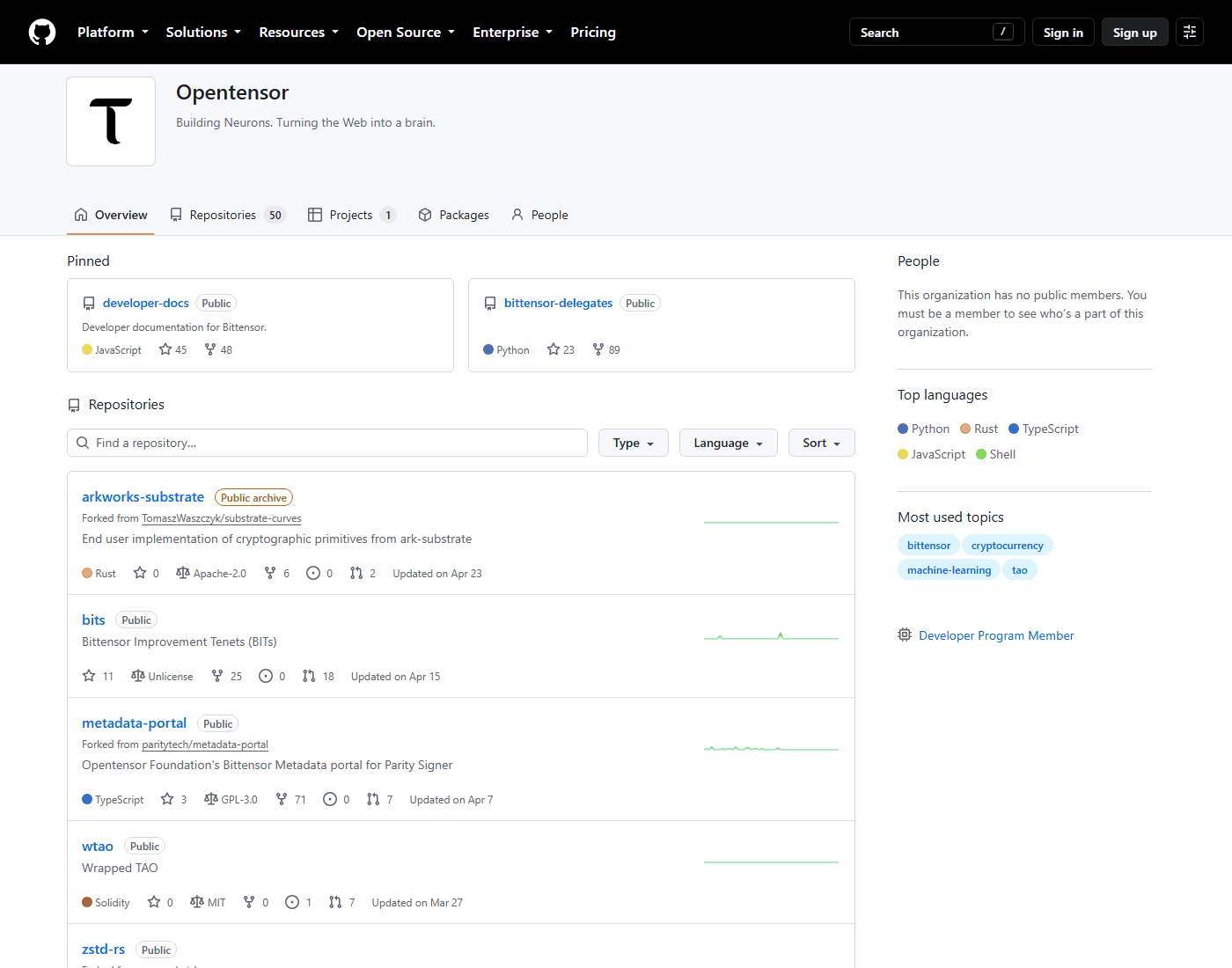Click the Sign up button
The width and height of the screenshot is (1232, 968).
tap(1135, 33)
